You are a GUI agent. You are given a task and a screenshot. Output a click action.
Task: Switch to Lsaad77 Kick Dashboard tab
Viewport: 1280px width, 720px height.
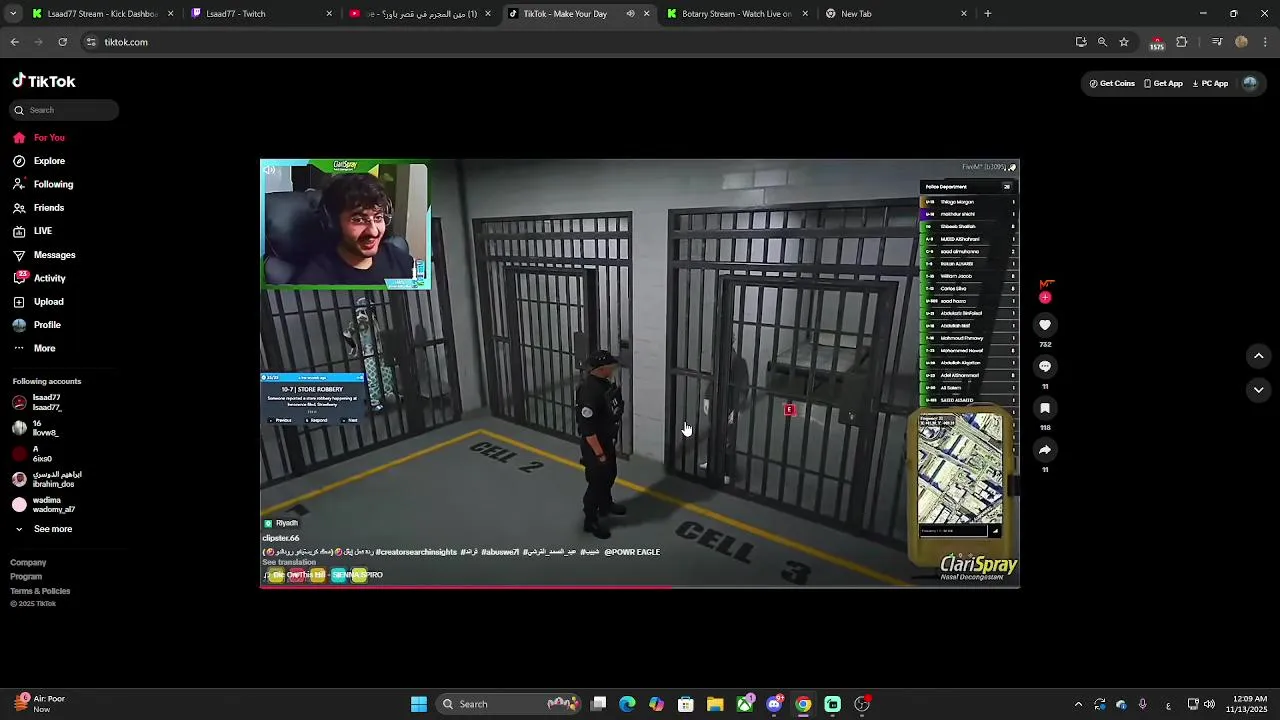[x=102, y=14]
